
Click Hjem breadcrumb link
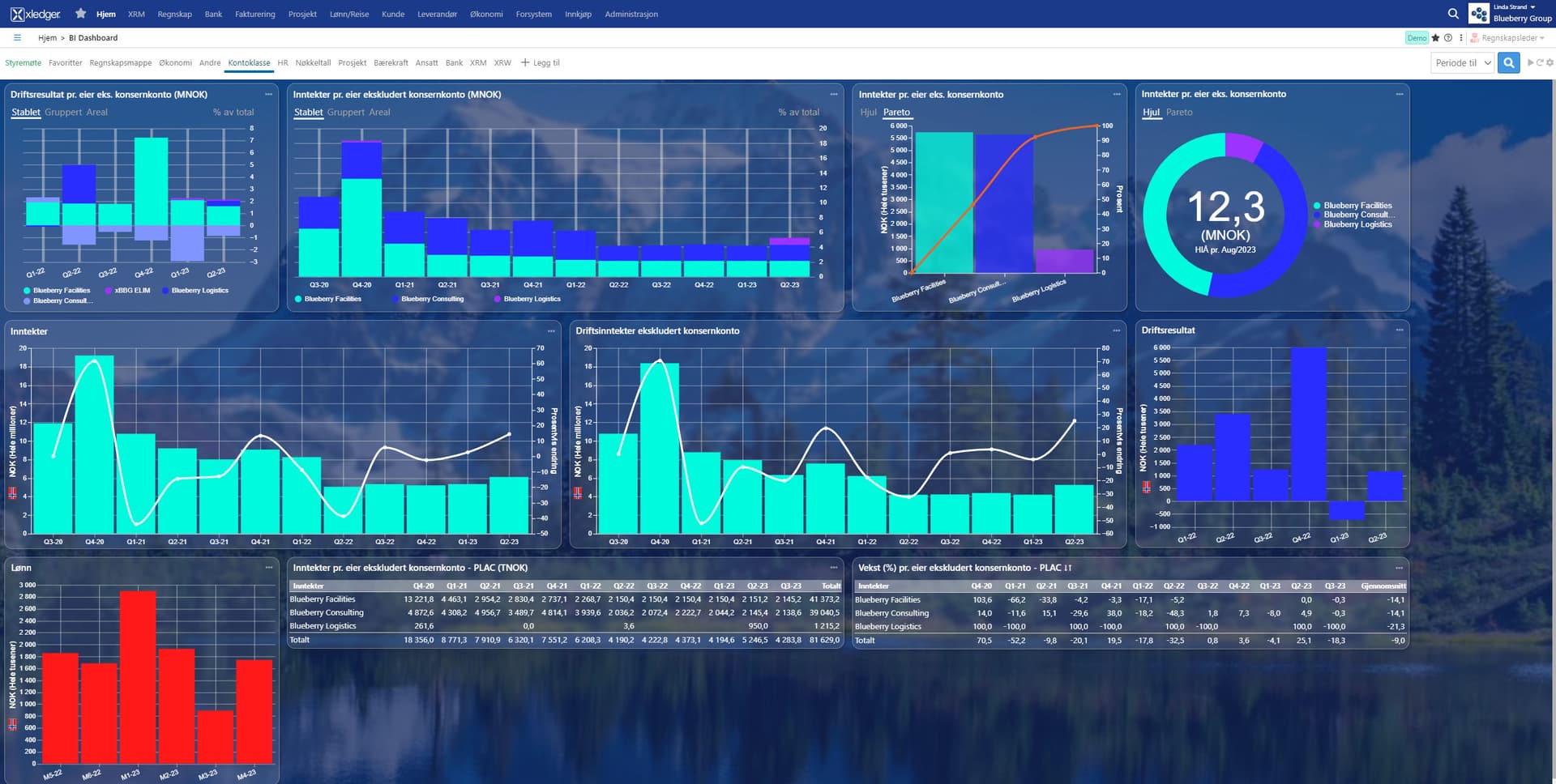pos(47,38)
